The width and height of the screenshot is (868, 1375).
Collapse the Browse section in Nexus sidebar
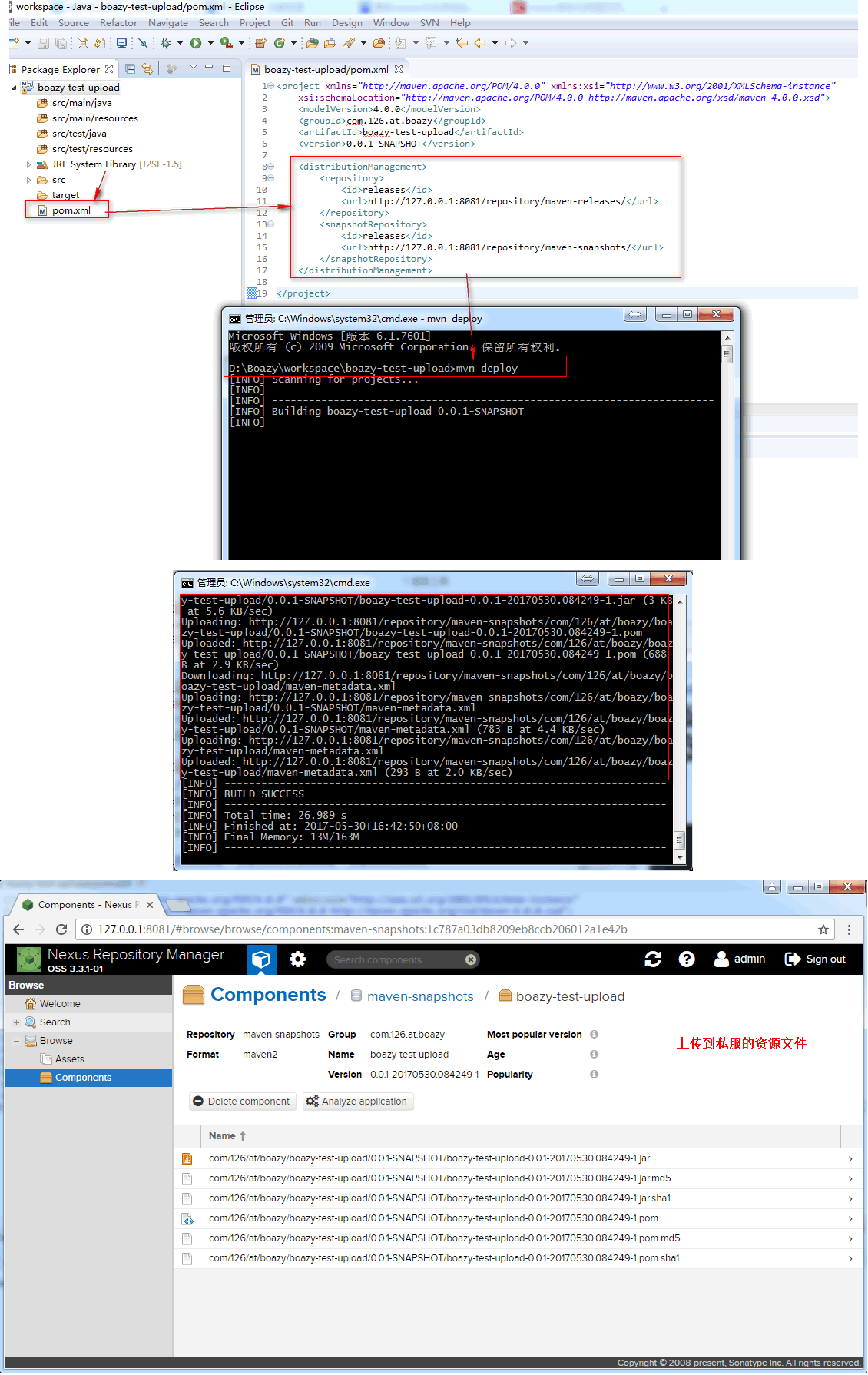pos(16,1041)
